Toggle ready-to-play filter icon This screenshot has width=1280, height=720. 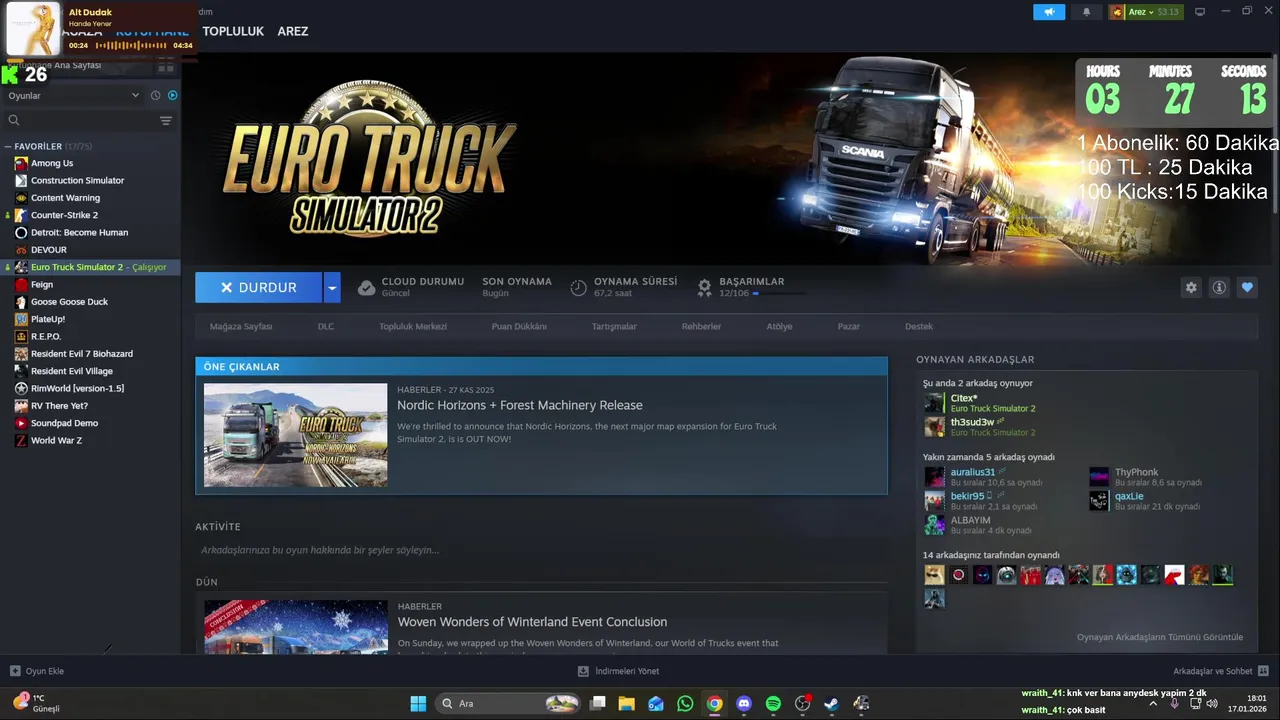click(x=172, y=95)
